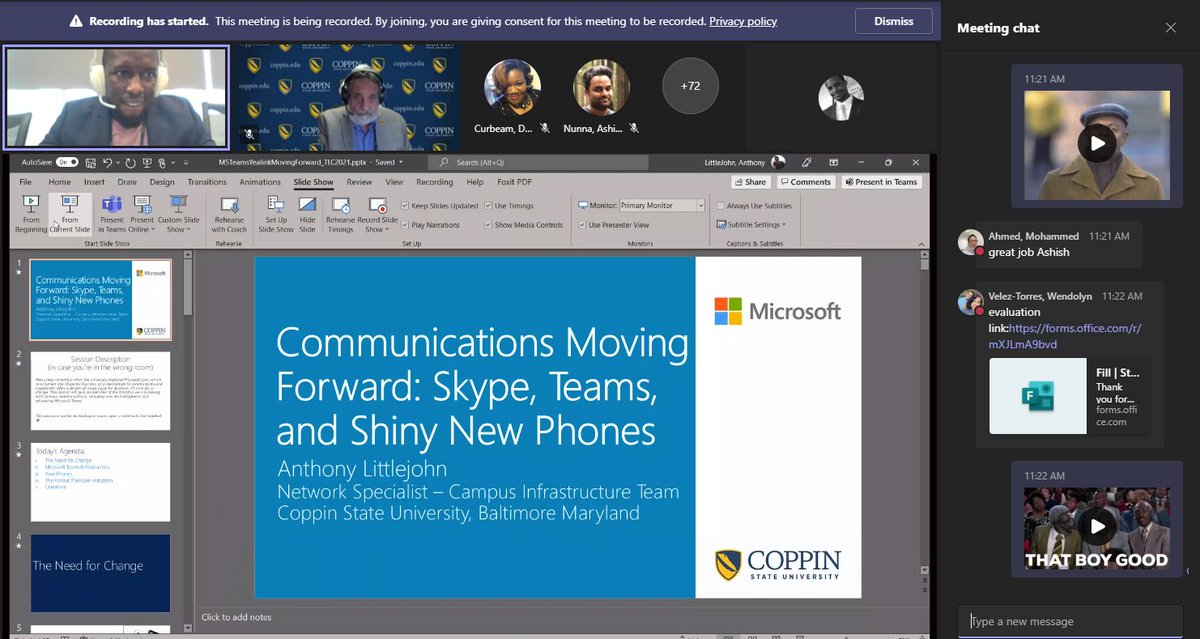The image size is (1200, 639).
Task: Dismiss the recording notification banner
Action: pyautogui.click(x=894, y=21)
